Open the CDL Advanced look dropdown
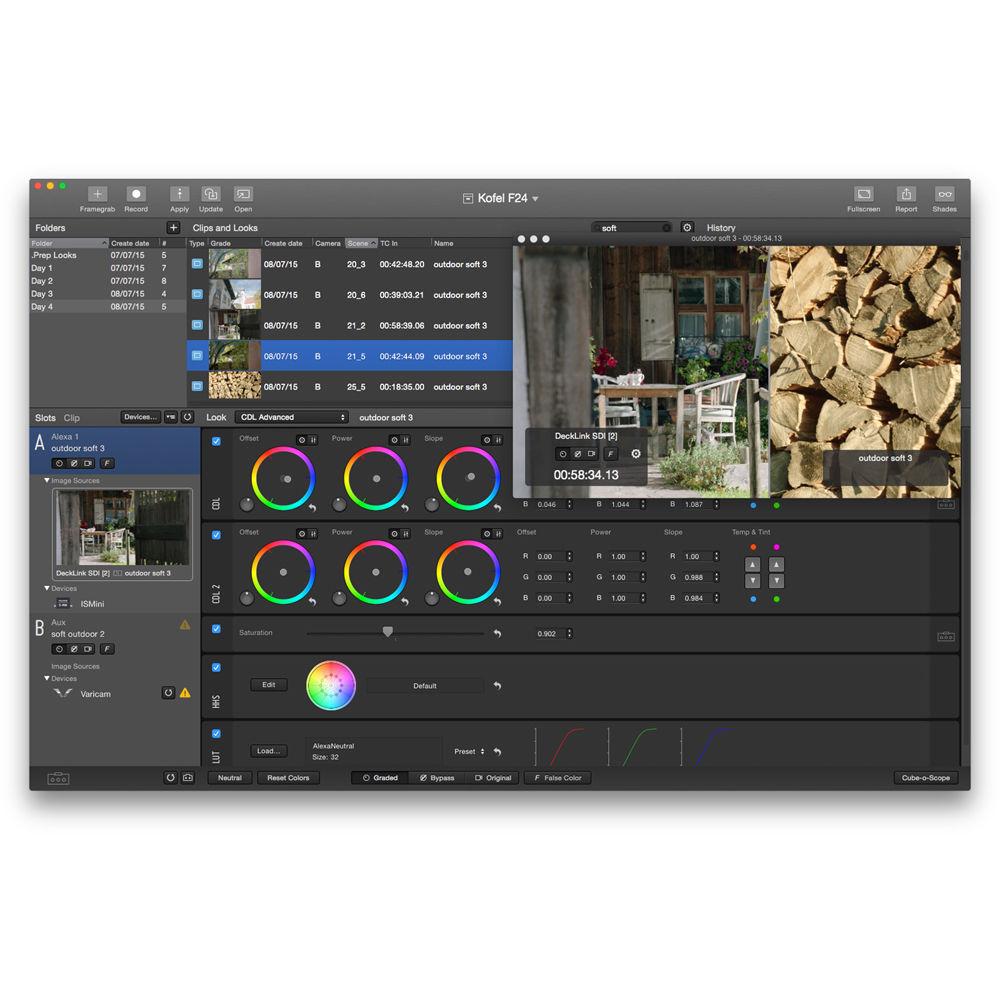 (290, 417)
